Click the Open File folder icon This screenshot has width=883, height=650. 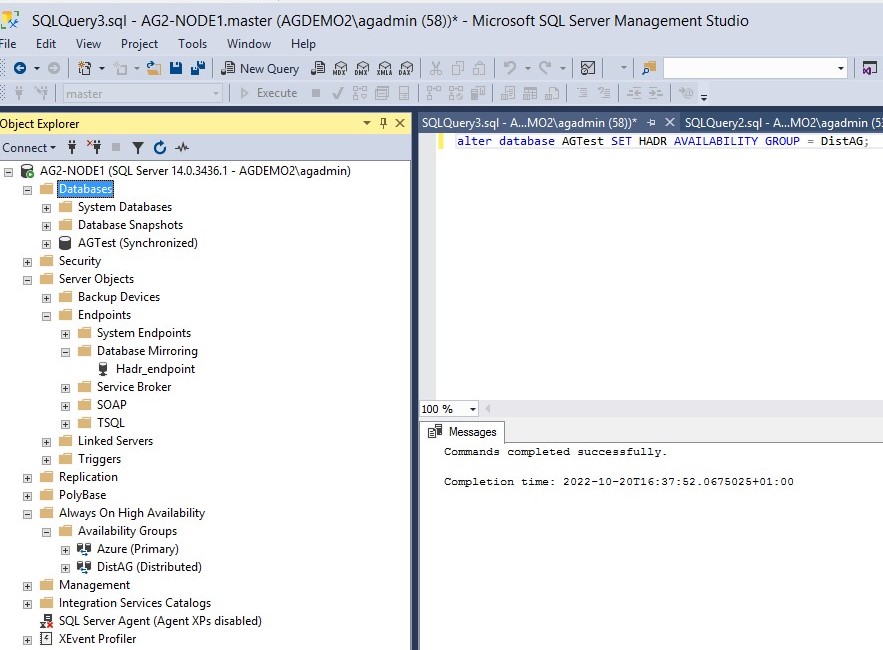click(x=153, y=68)
